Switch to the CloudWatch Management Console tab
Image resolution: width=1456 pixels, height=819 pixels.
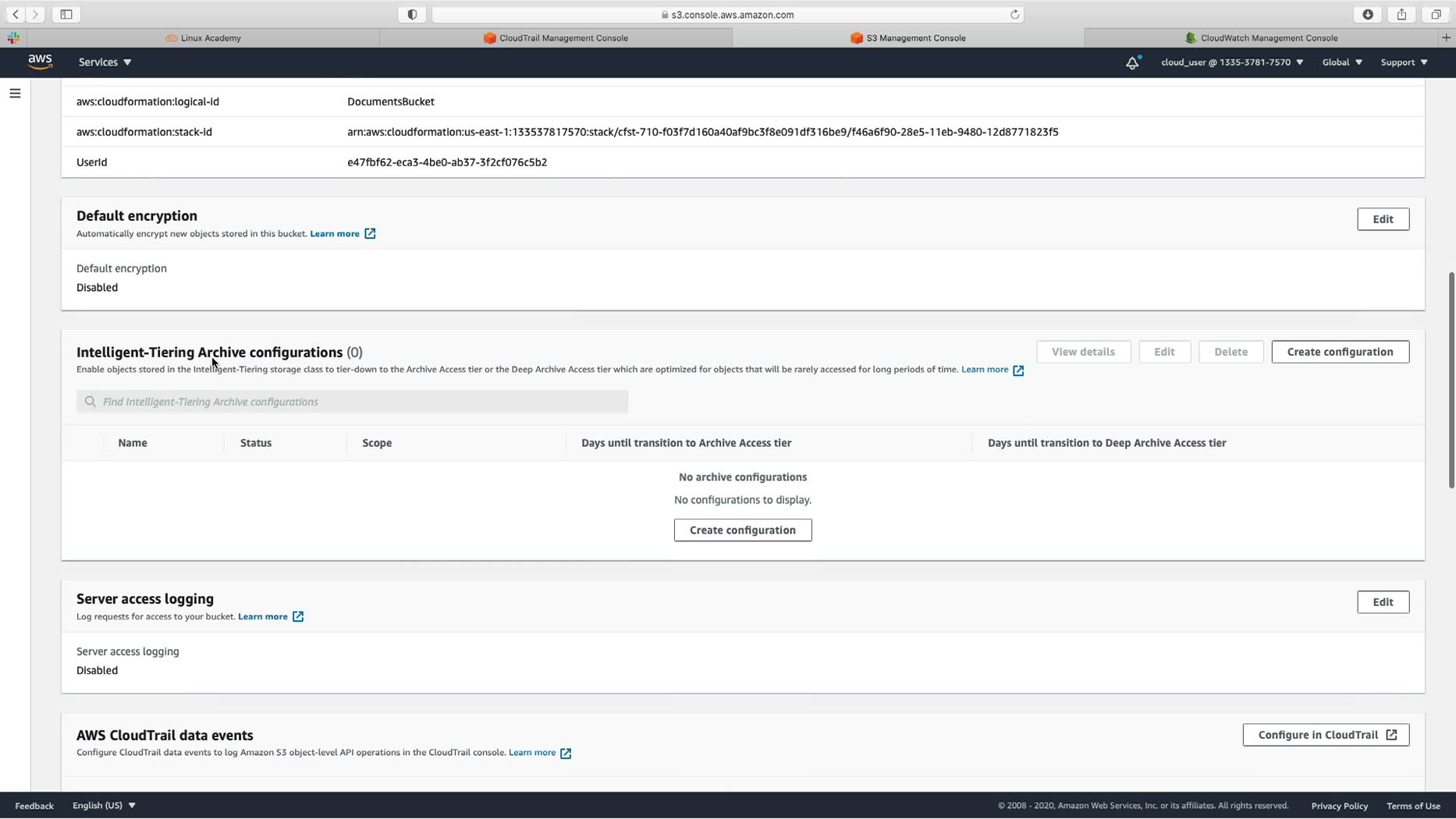tap(1261, 37)
